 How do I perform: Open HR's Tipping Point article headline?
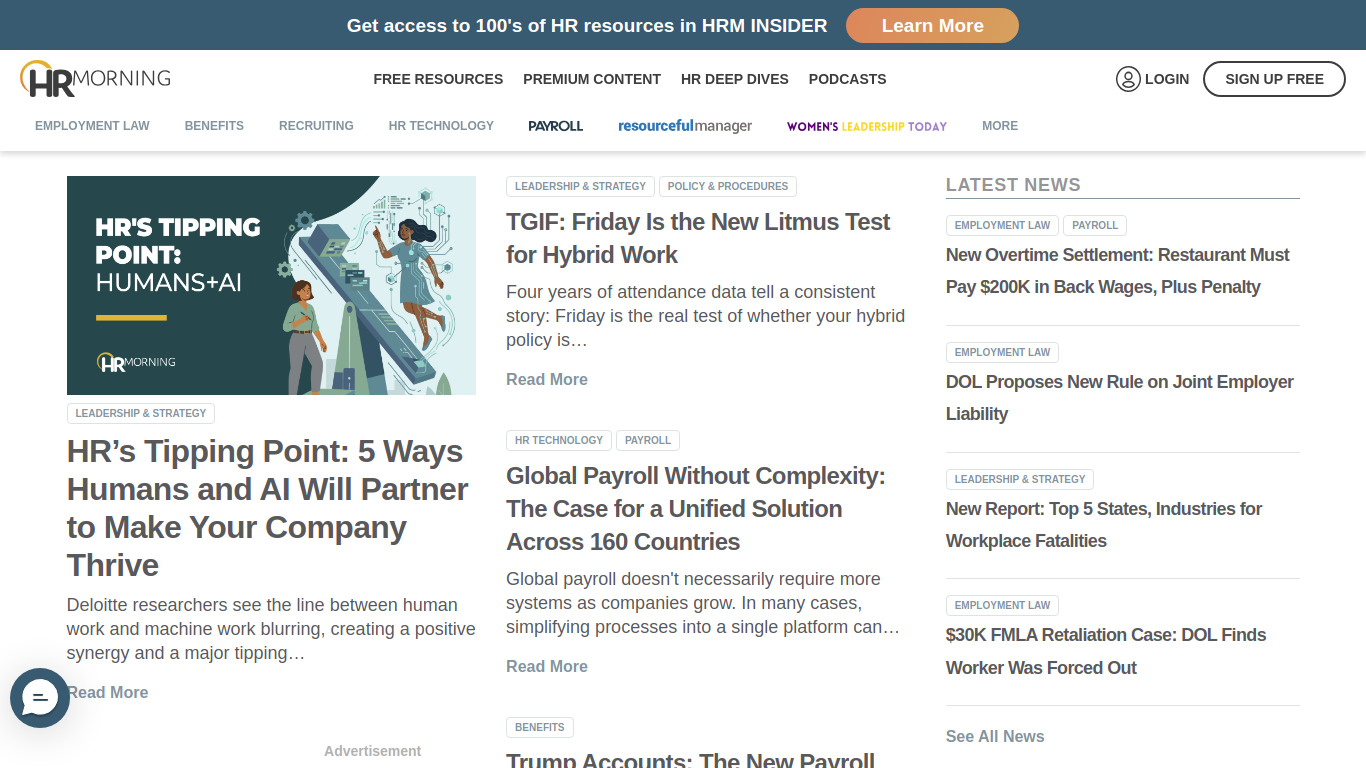coord(268,508)
